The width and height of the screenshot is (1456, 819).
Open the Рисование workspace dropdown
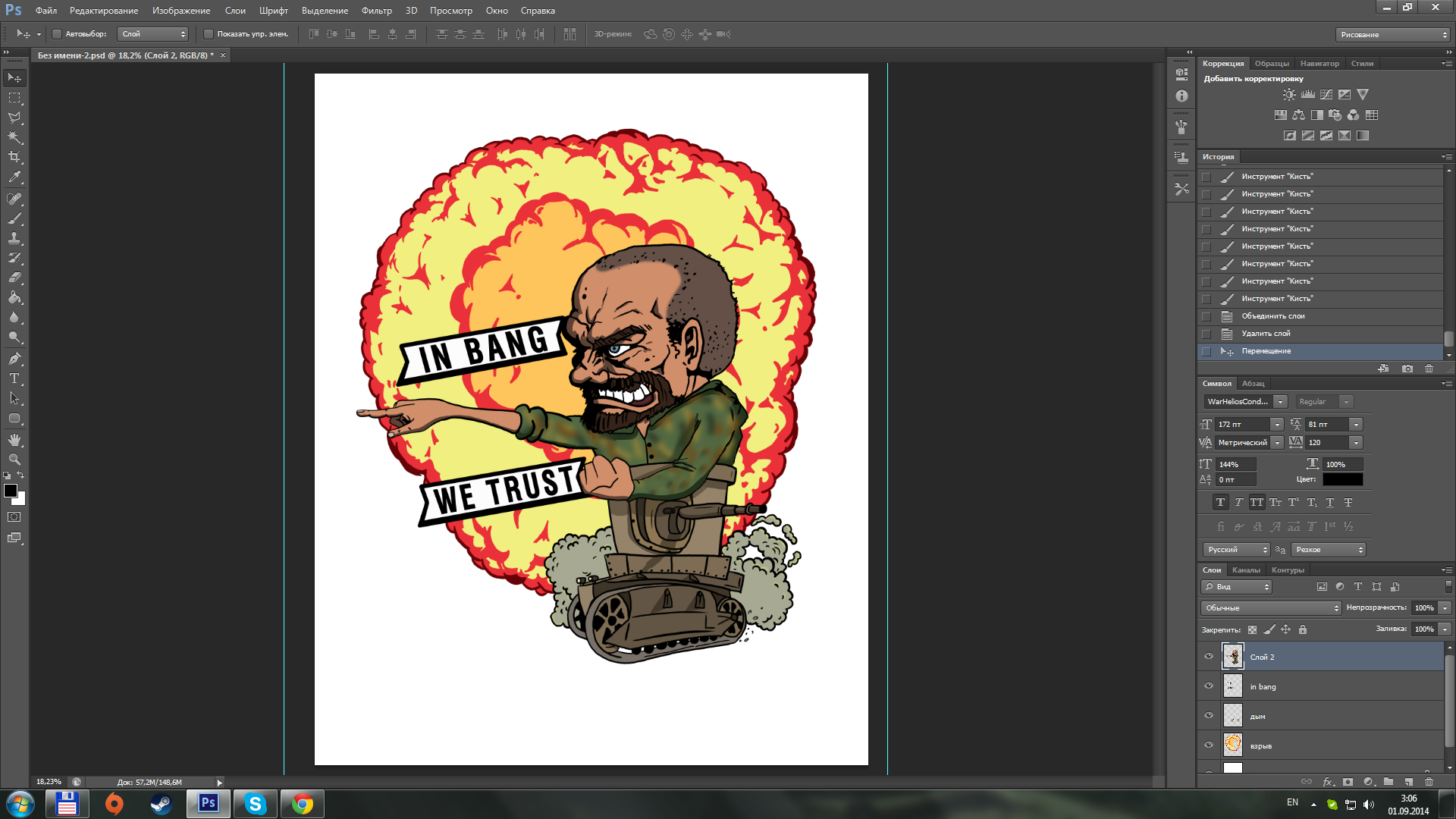[x=1393, y=35]
